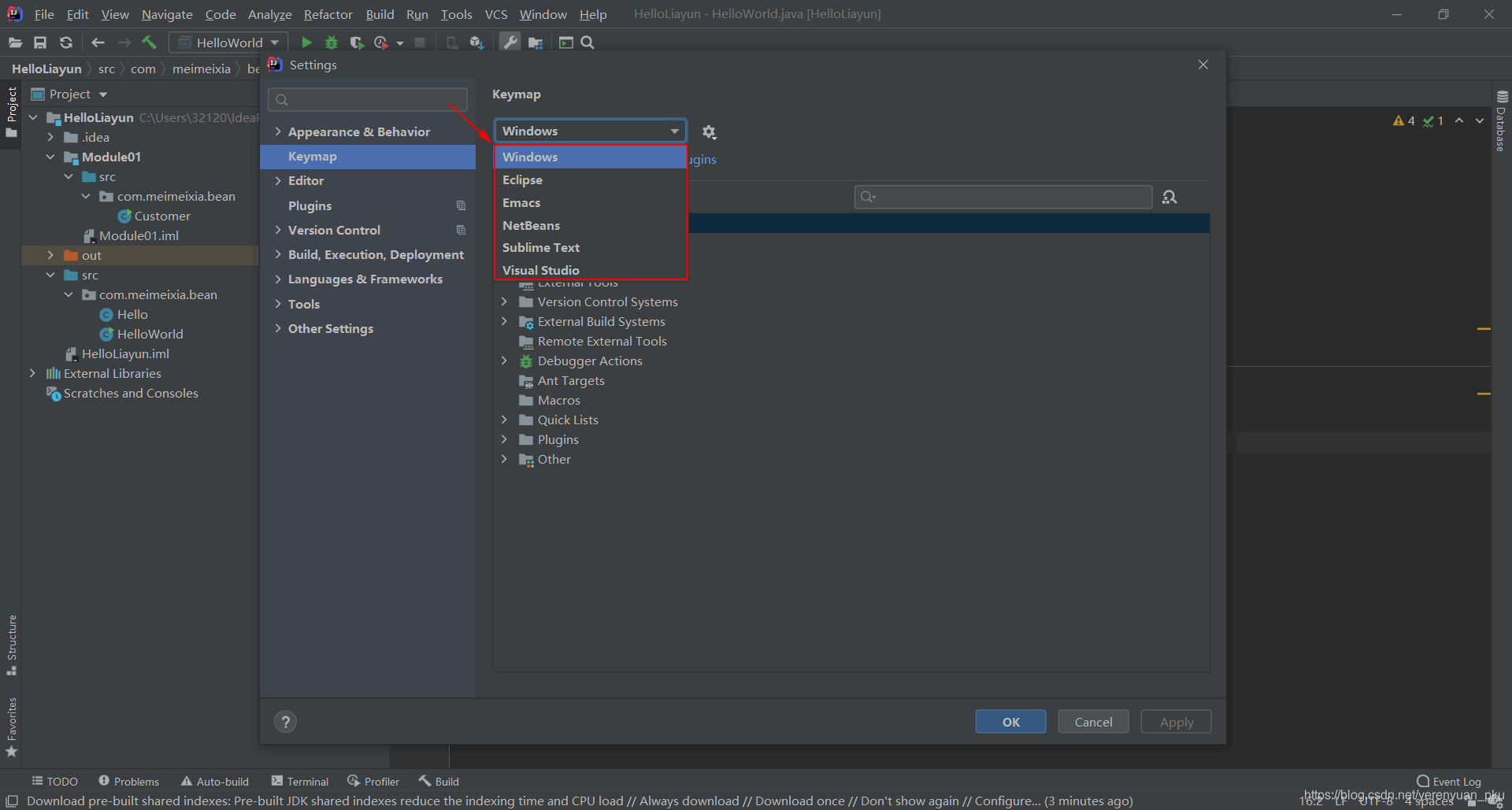Open the VCS menu
Image resolution: width=1512 pixels, height=810 pixels.
pos(495,14)
